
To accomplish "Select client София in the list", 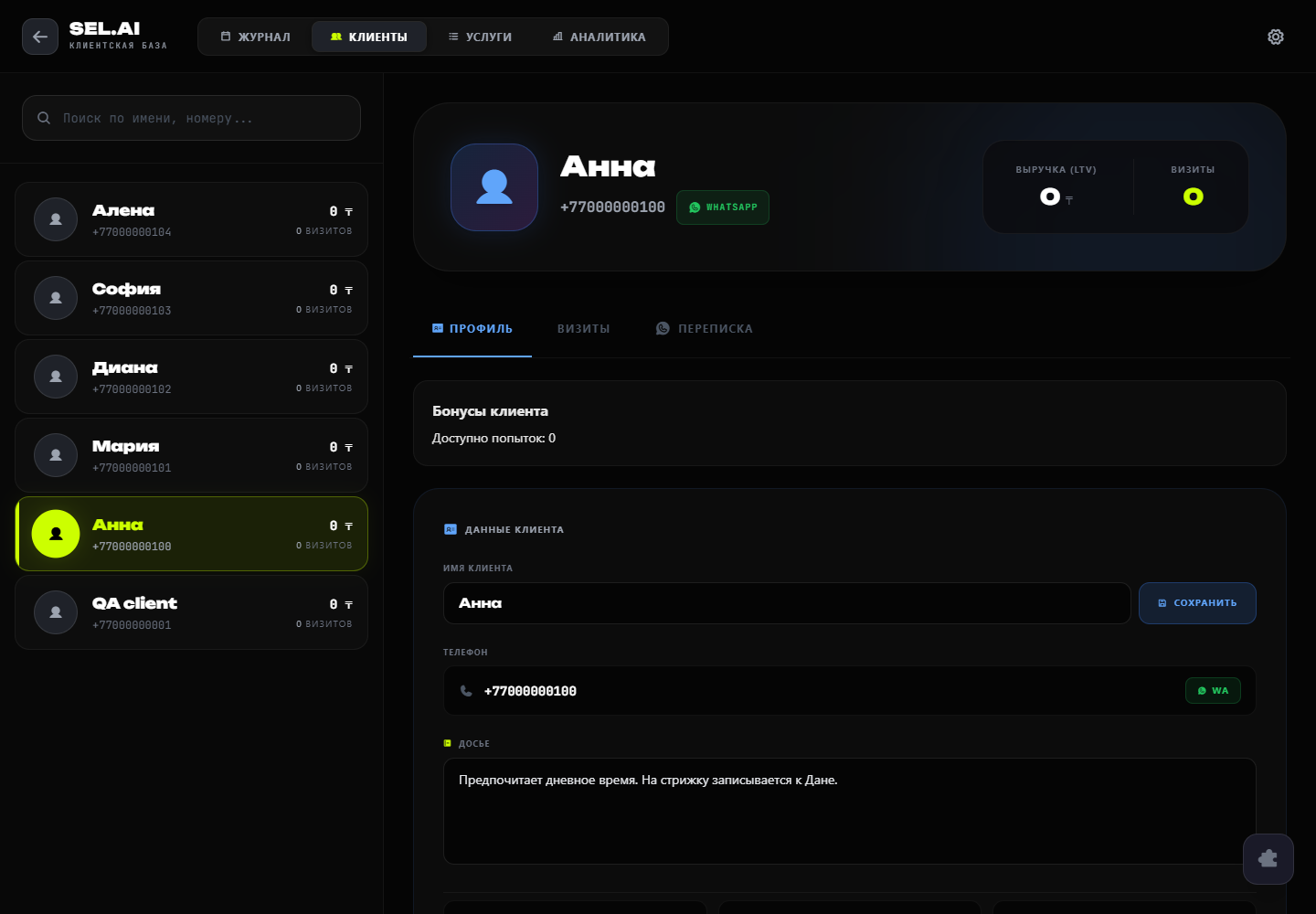I will 191,298.
